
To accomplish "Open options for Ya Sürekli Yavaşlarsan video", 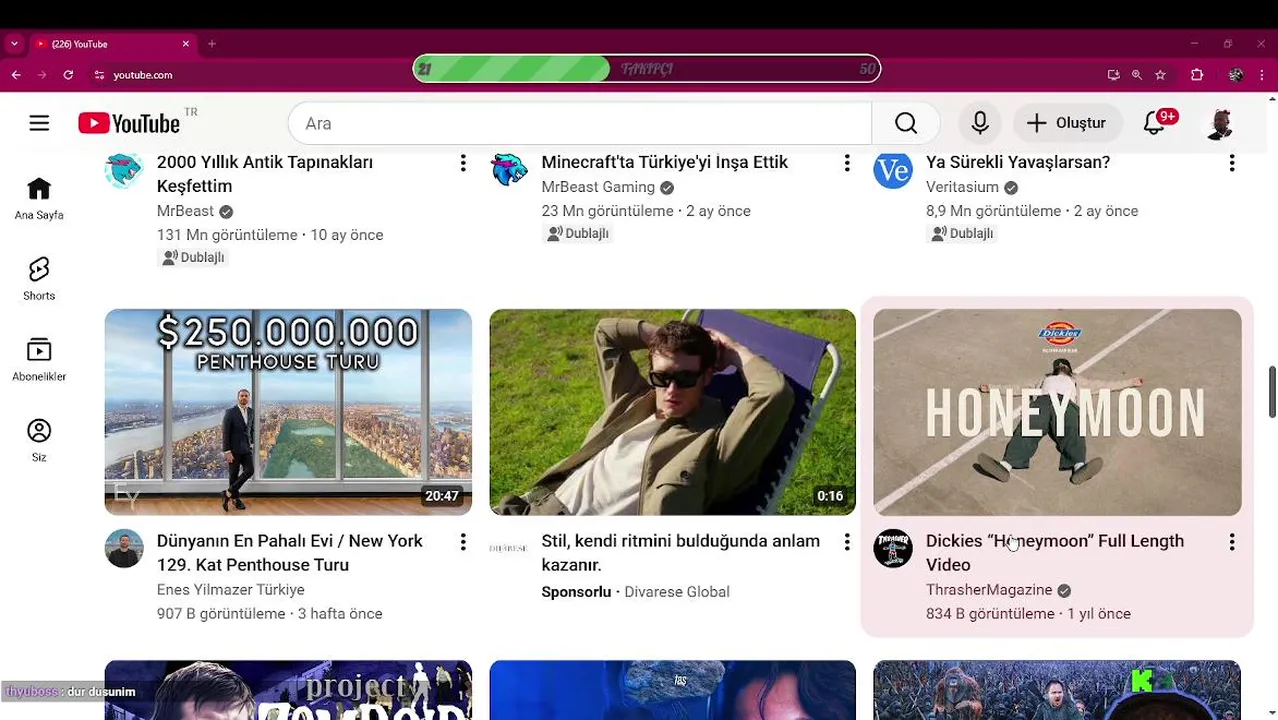I will point(1232,163).
